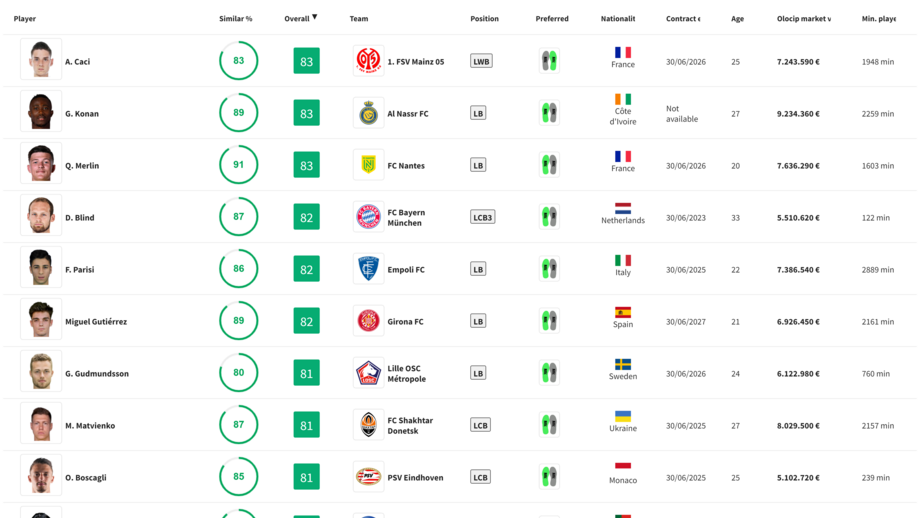Sort by Position column header

tap(484, 19)
